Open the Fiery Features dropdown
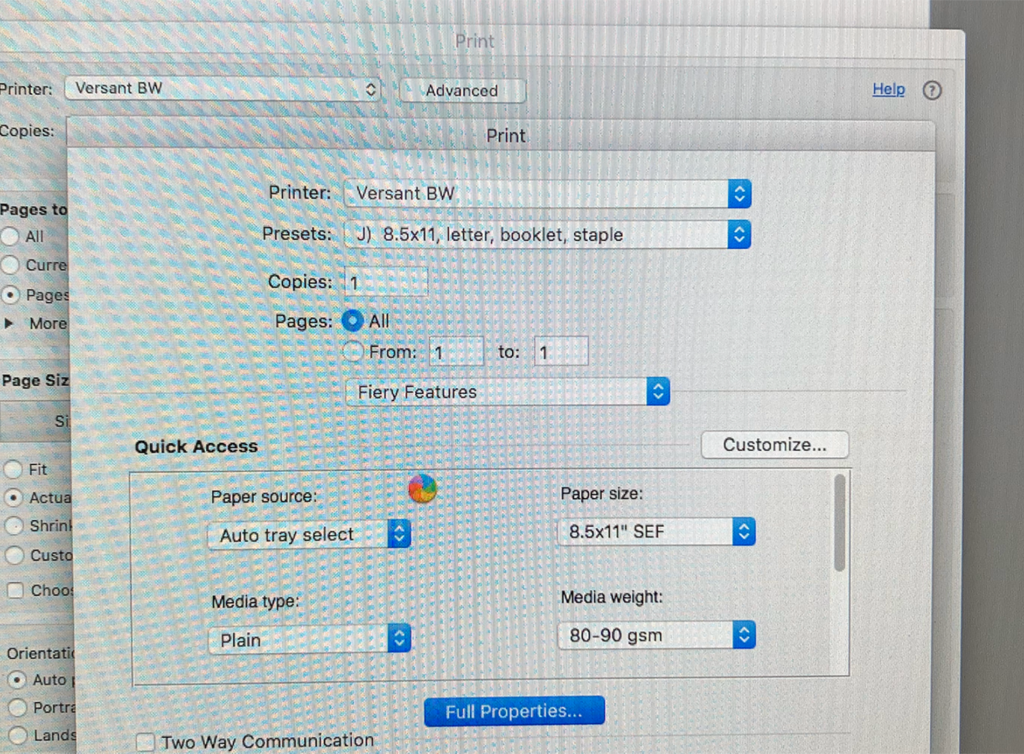This screenshot has height=754, width=1024. pyautogui.click(x=507, y=392)
